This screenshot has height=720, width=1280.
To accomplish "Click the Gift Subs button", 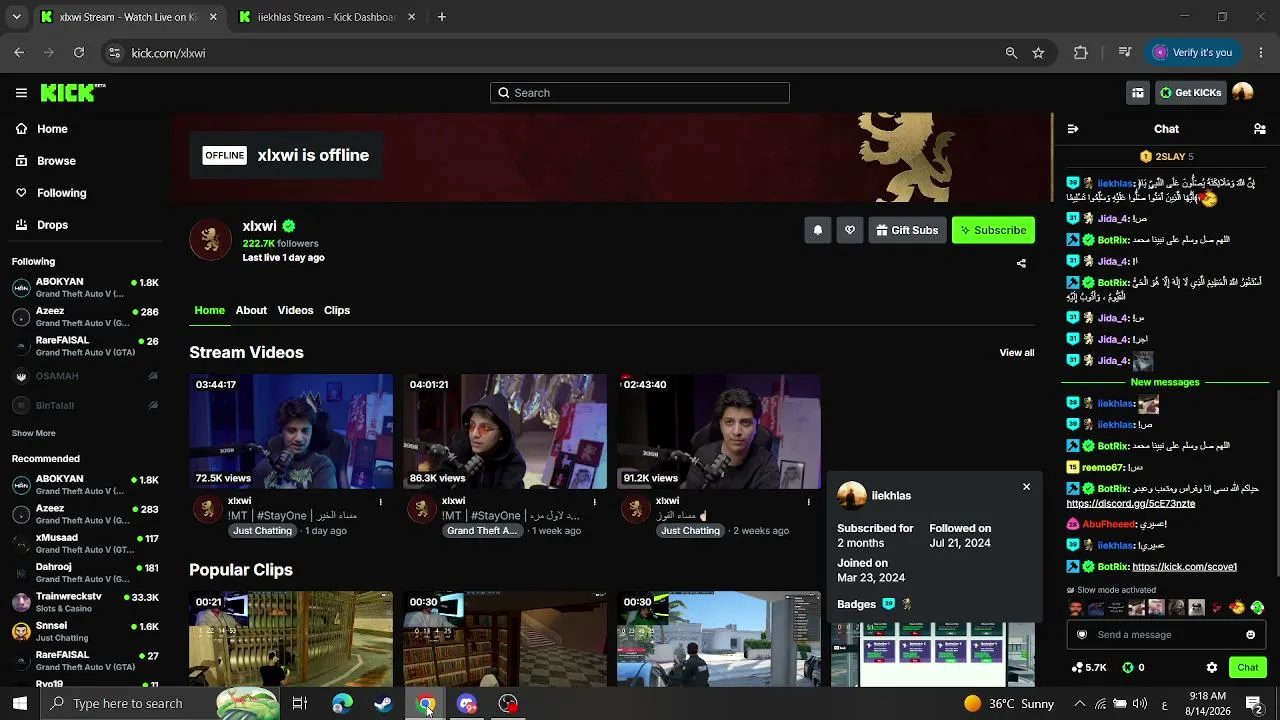I will [907, 230].
